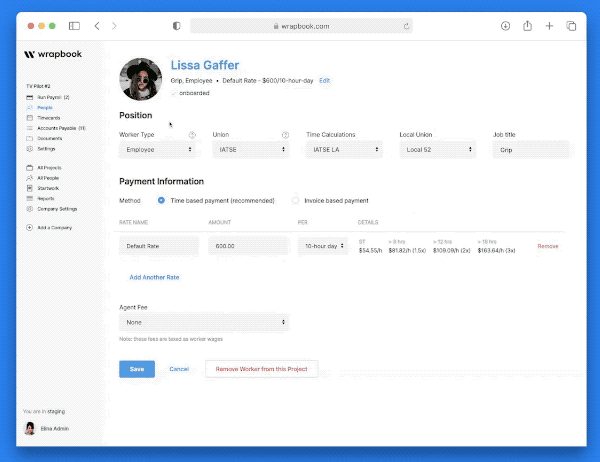600x462 pixels.
Task: Click the Elina Admin avatar at the bottom of the sidebar
Action: (x=30, y=428)
